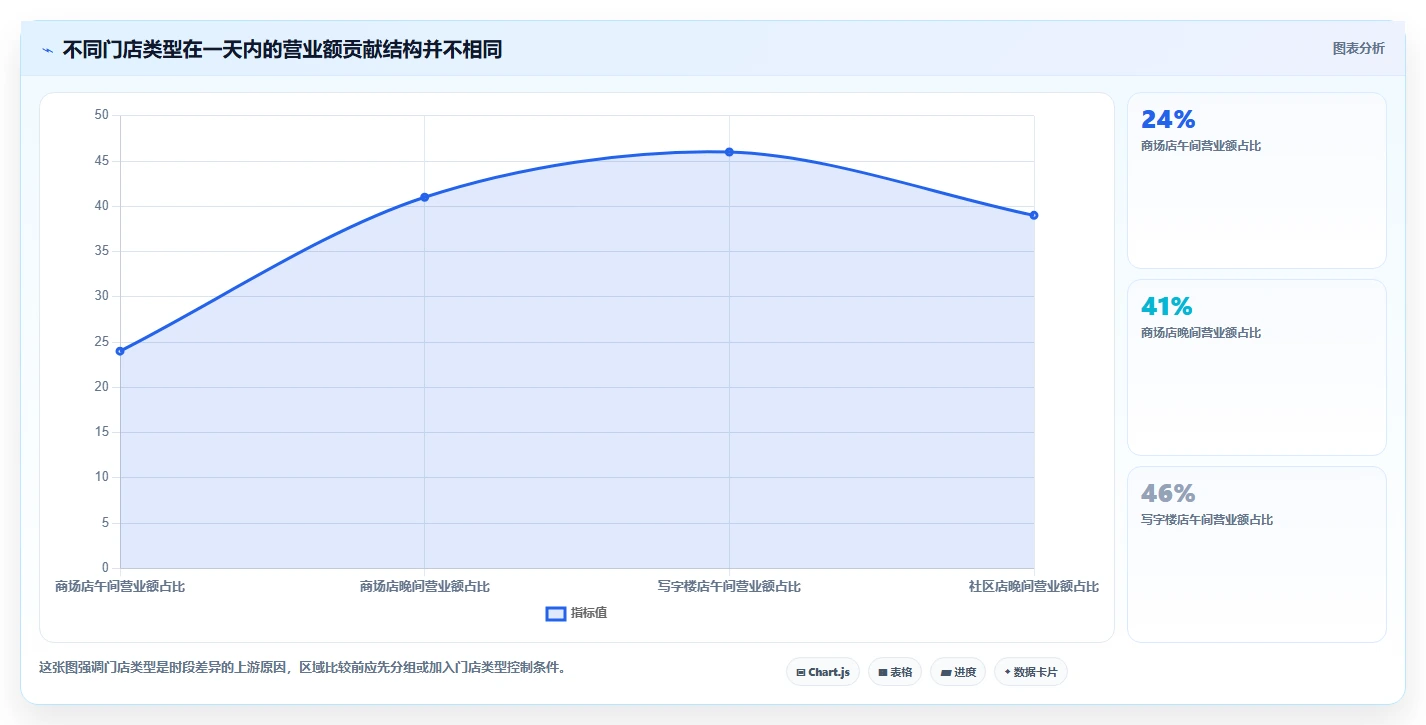Click the 商场店午间营业额占比 data point at 24
Screen dimensions: 1426x725
pyautogui.click(x=120, y=351)
